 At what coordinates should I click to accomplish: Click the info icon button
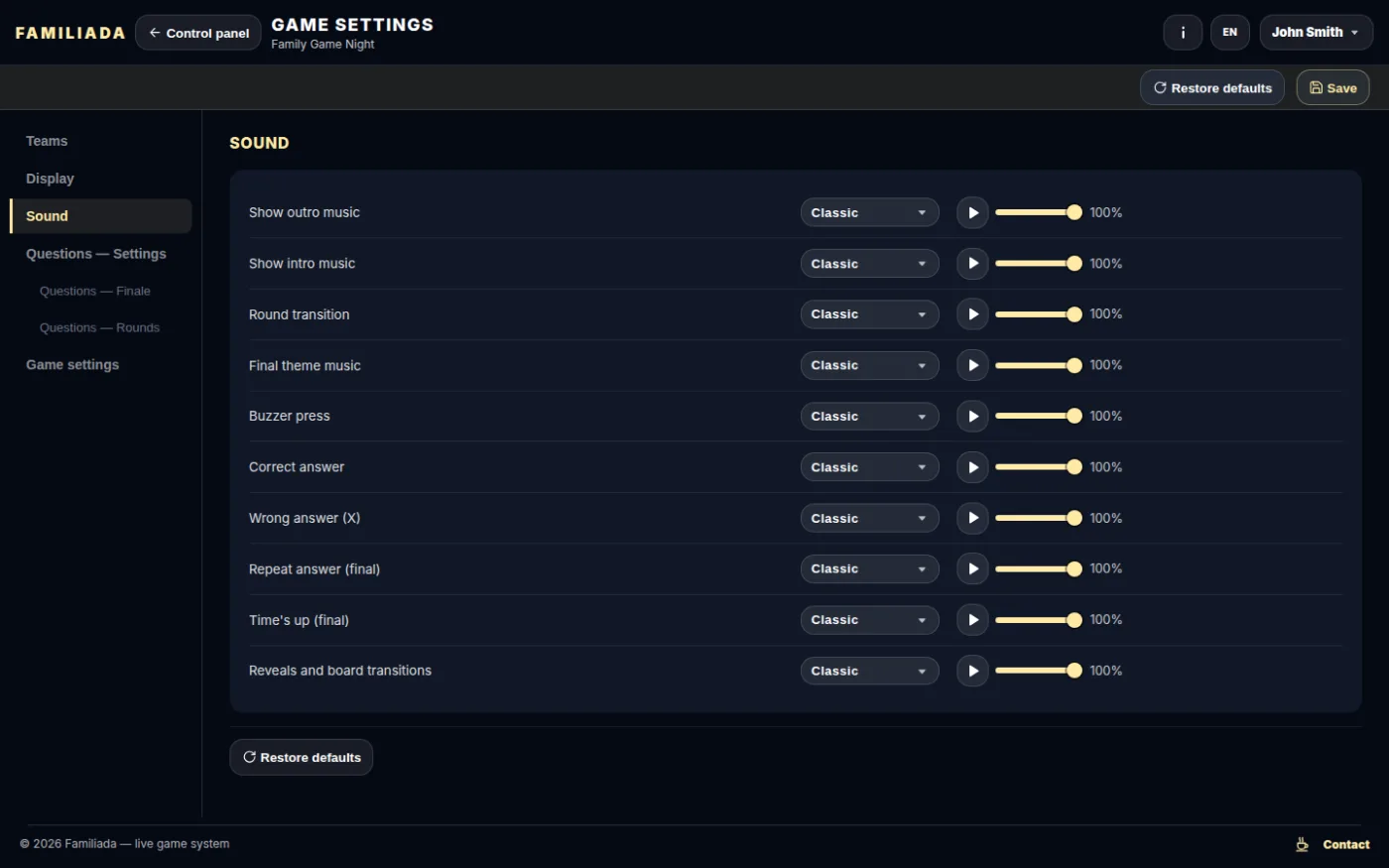point(1183,33)
